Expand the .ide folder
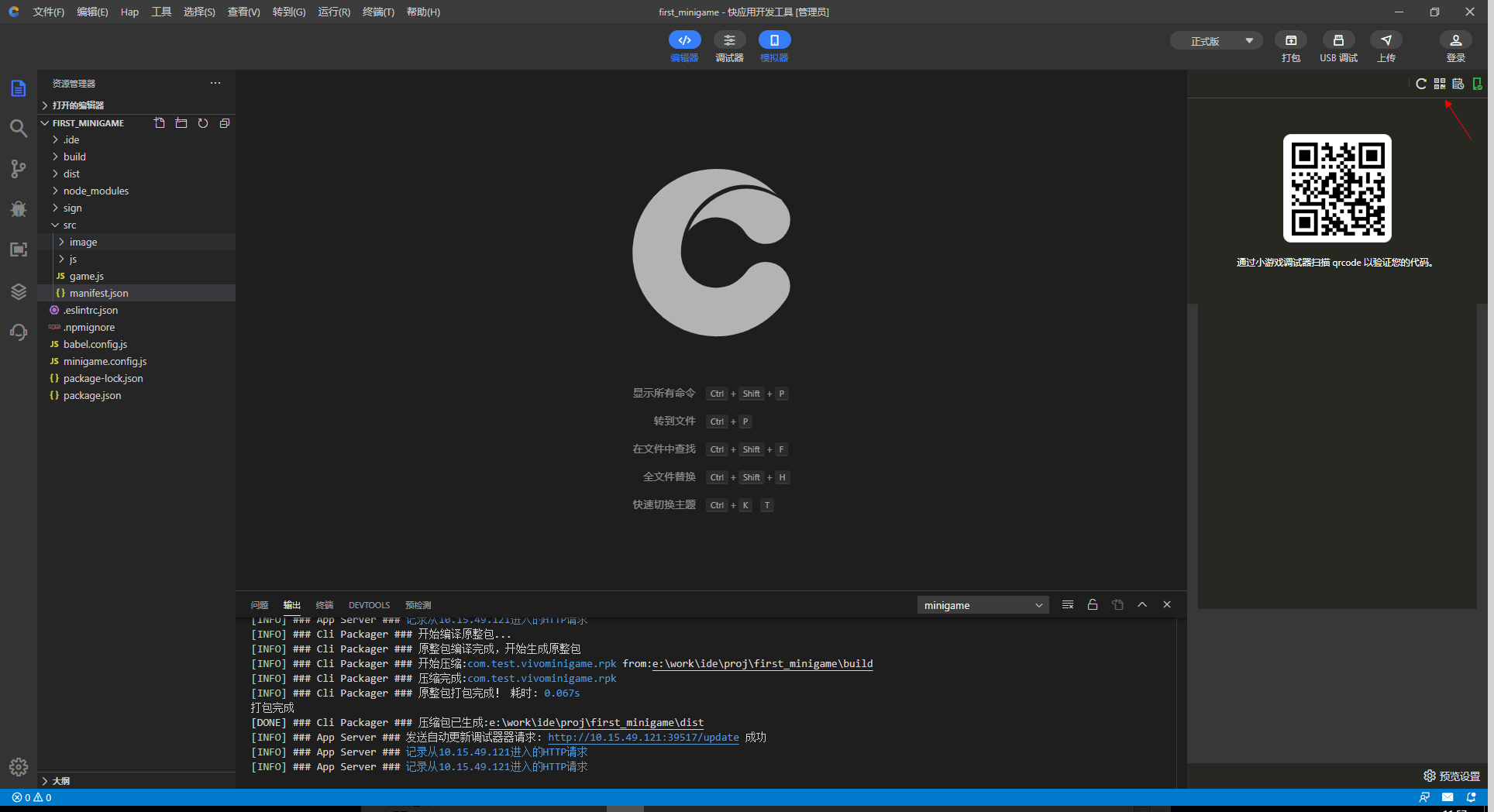 136,140
